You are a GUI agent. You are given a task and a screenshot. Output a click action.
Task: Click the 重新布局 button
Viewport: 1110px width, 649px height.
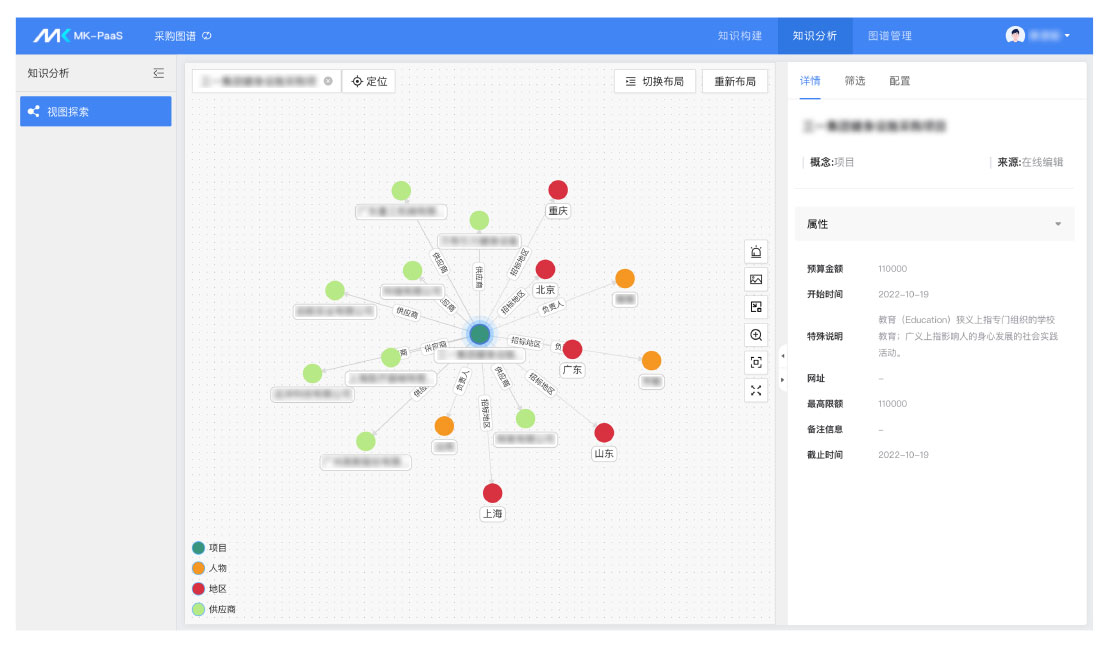click(x=734, y=81)
